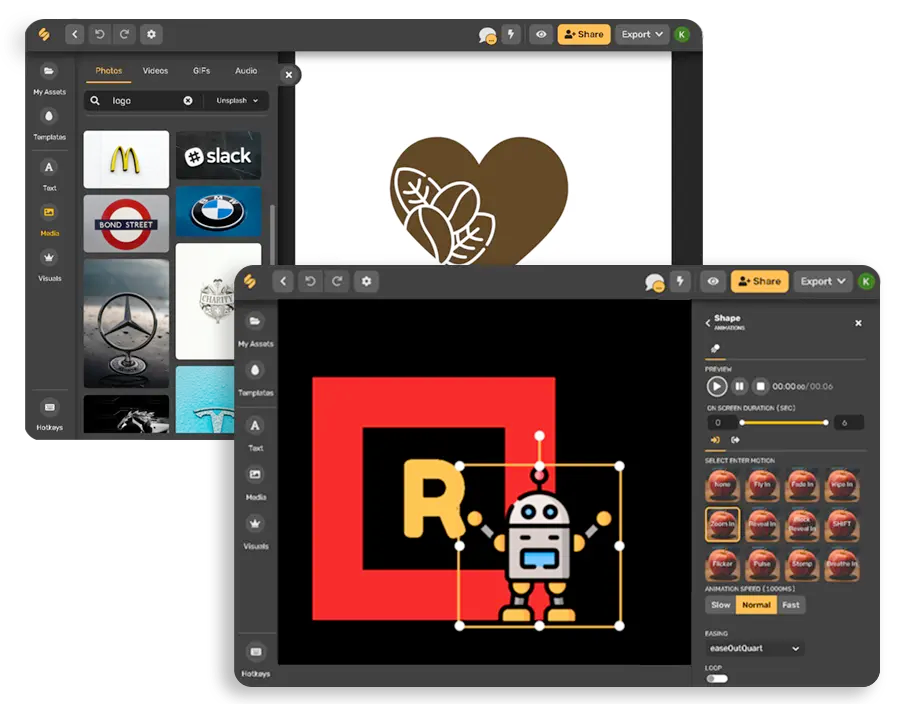
Task: Click the K avatar in back window
Action: [x=682, y=35]
